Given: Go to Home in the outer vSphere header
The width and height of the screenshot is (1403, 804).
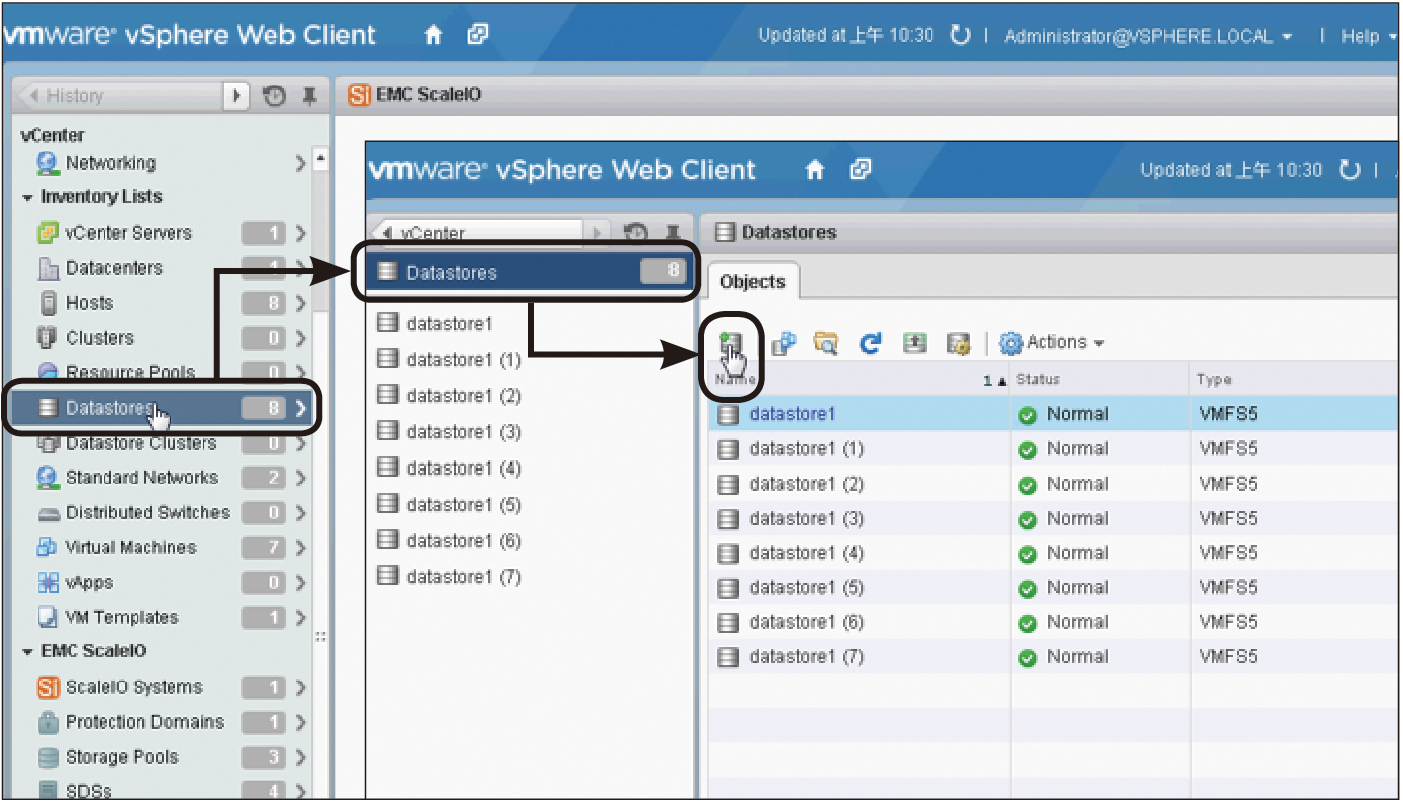Looking at the screenshot, I should pos(433,35).
